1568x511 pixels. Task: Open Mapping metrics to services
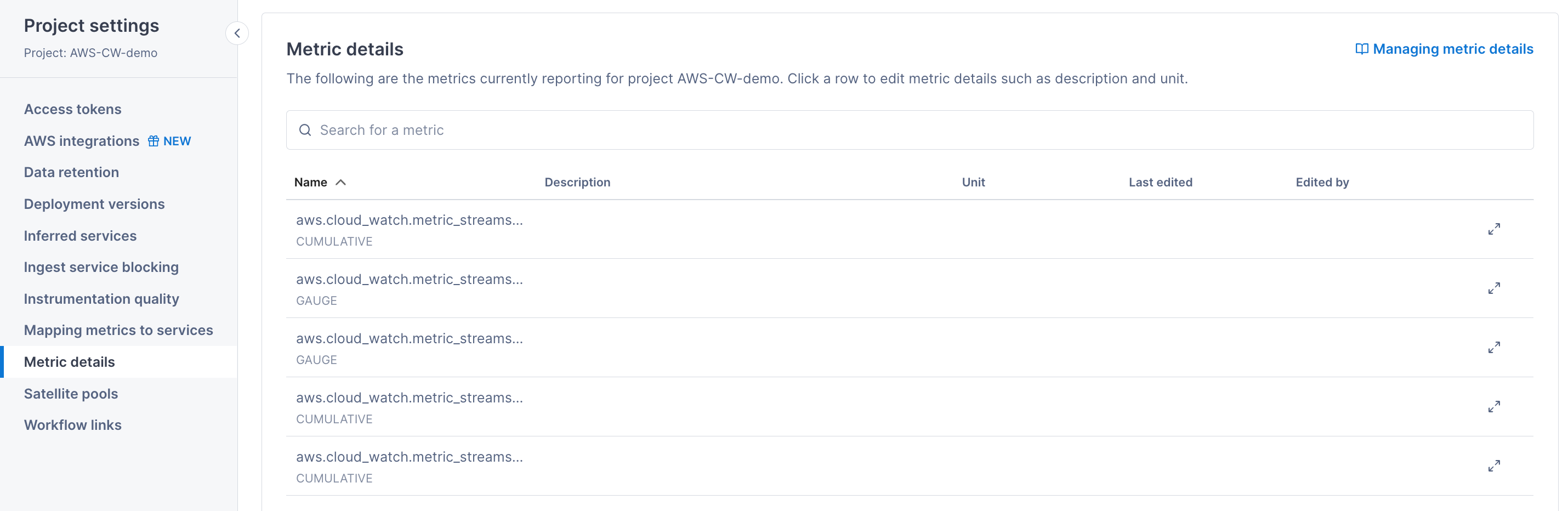[118, 330]
